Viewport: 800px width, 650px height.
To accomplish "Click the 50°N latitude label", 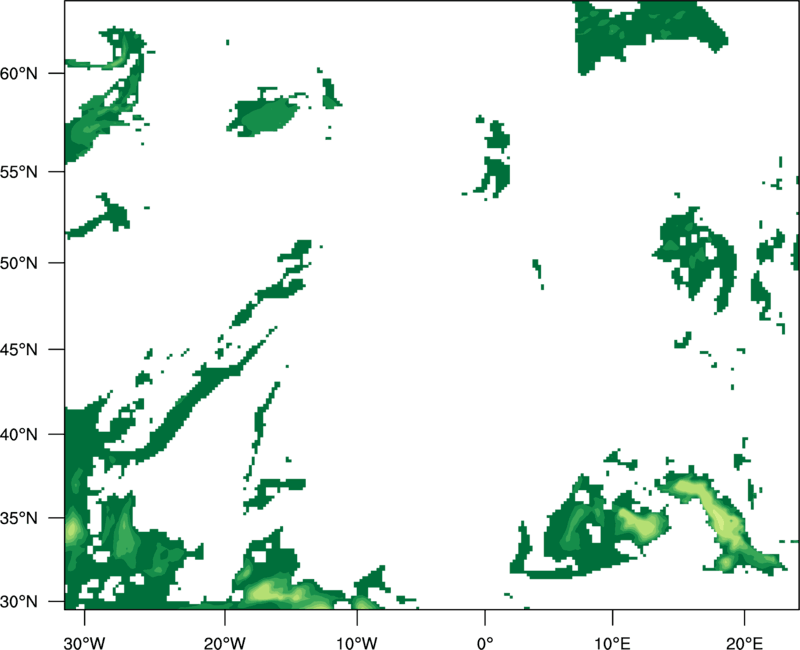I will 19,263.
